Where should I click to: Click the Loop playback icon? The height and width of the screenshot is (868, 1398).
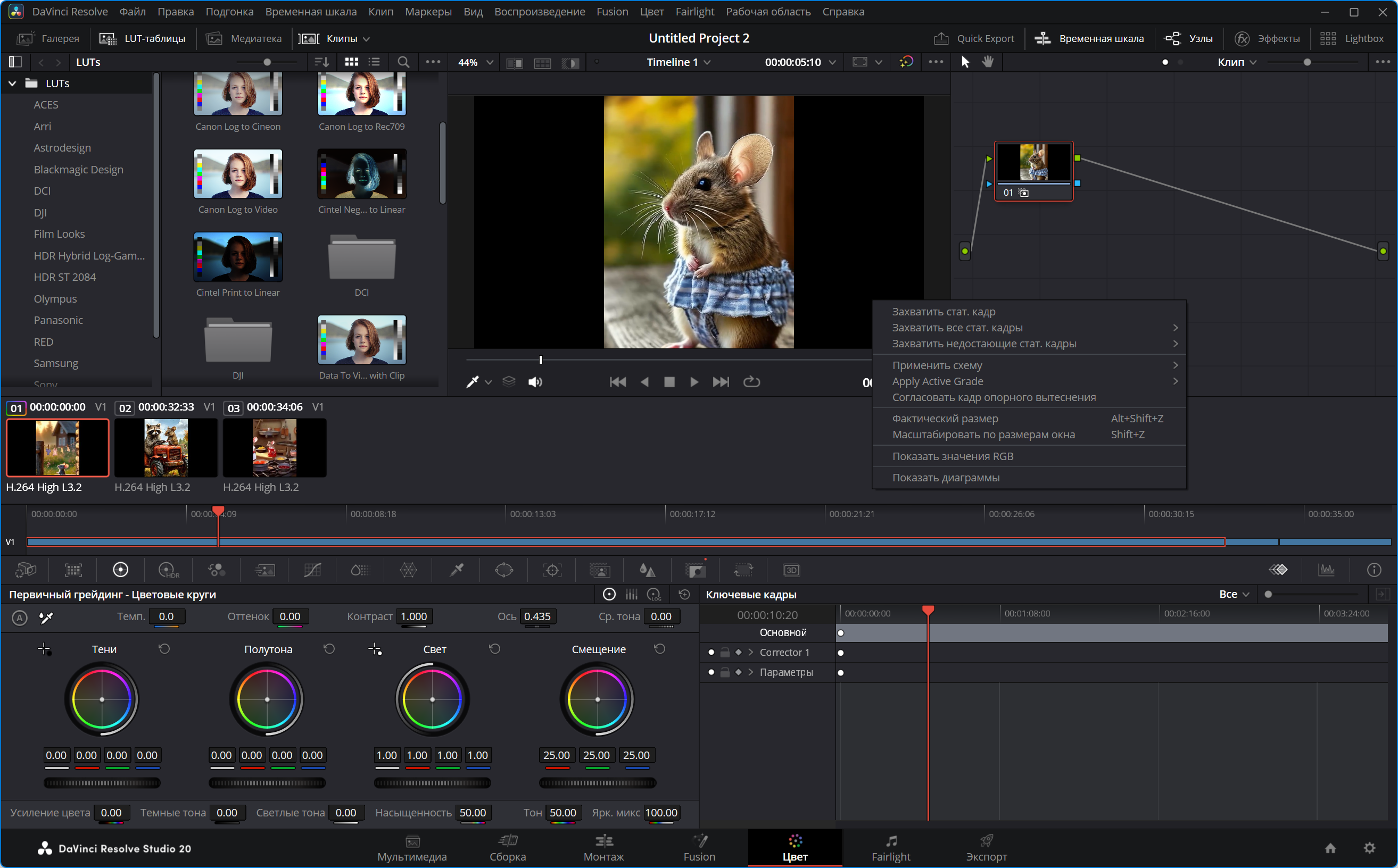(751, 382)
